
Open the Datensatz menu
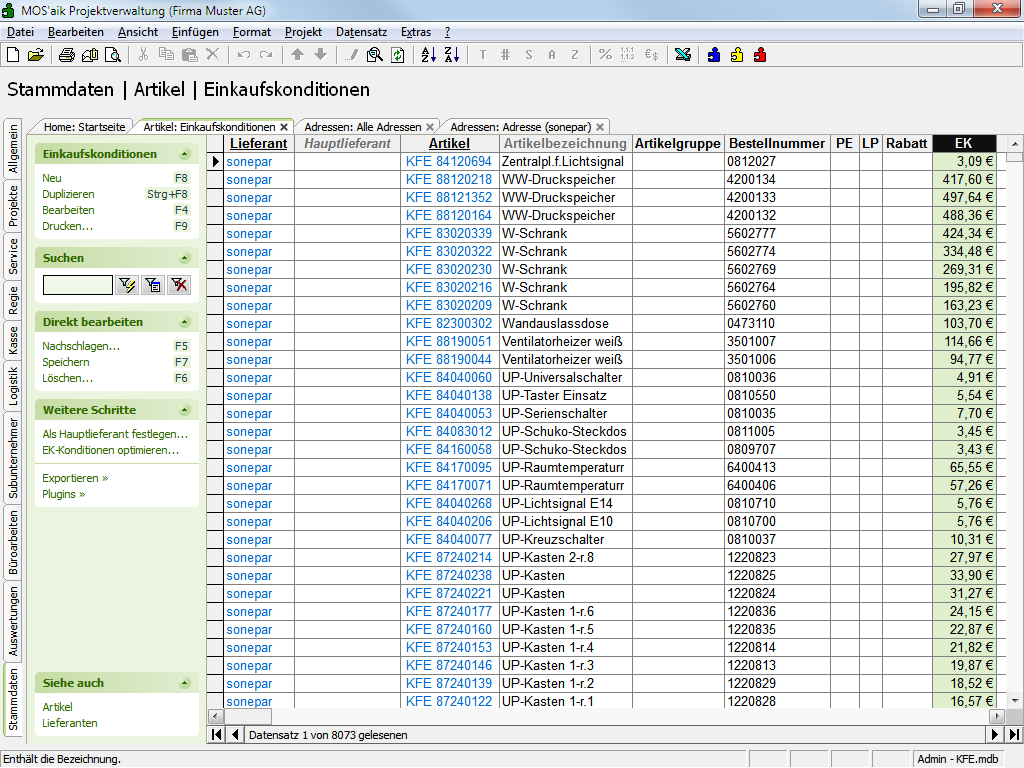click(361, 32)
